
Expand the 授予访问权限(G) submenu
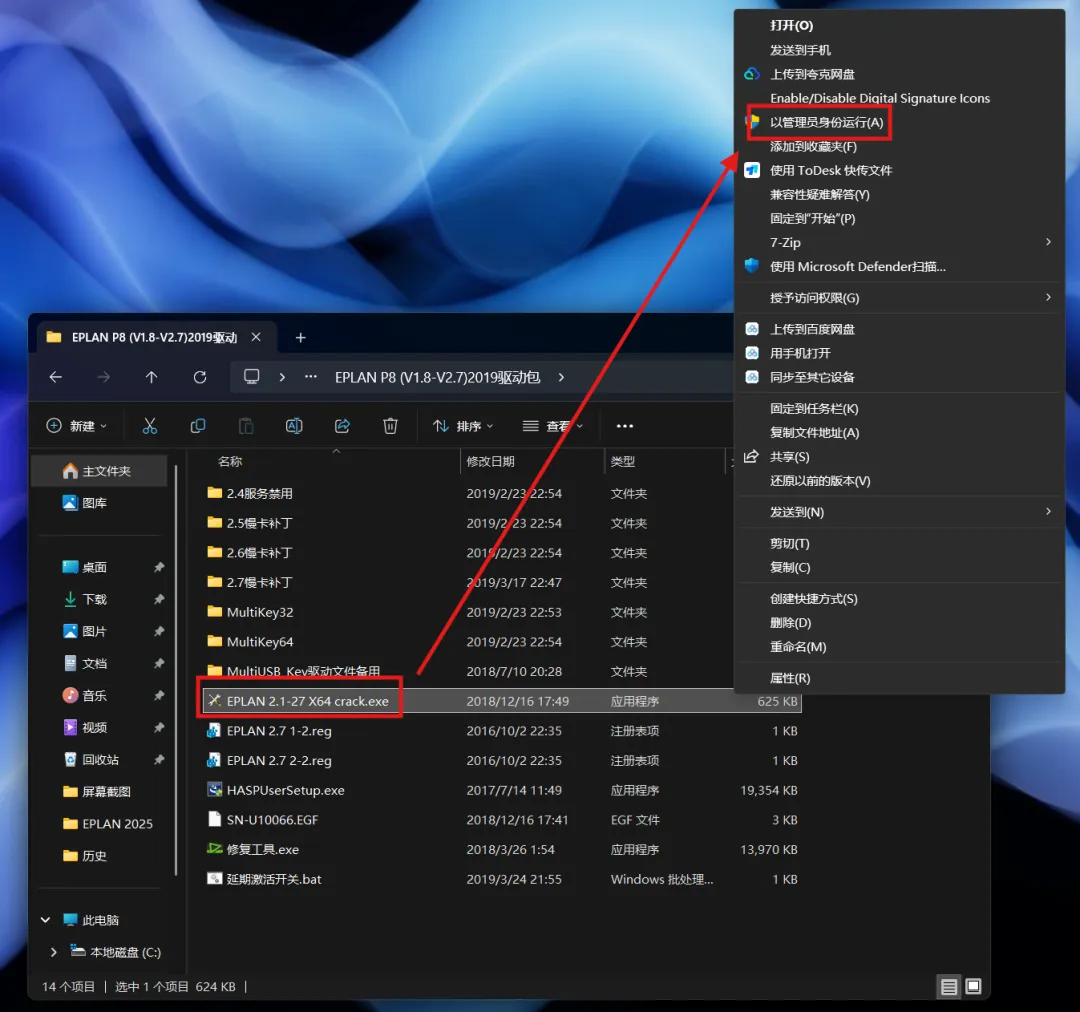click(900, 298)
